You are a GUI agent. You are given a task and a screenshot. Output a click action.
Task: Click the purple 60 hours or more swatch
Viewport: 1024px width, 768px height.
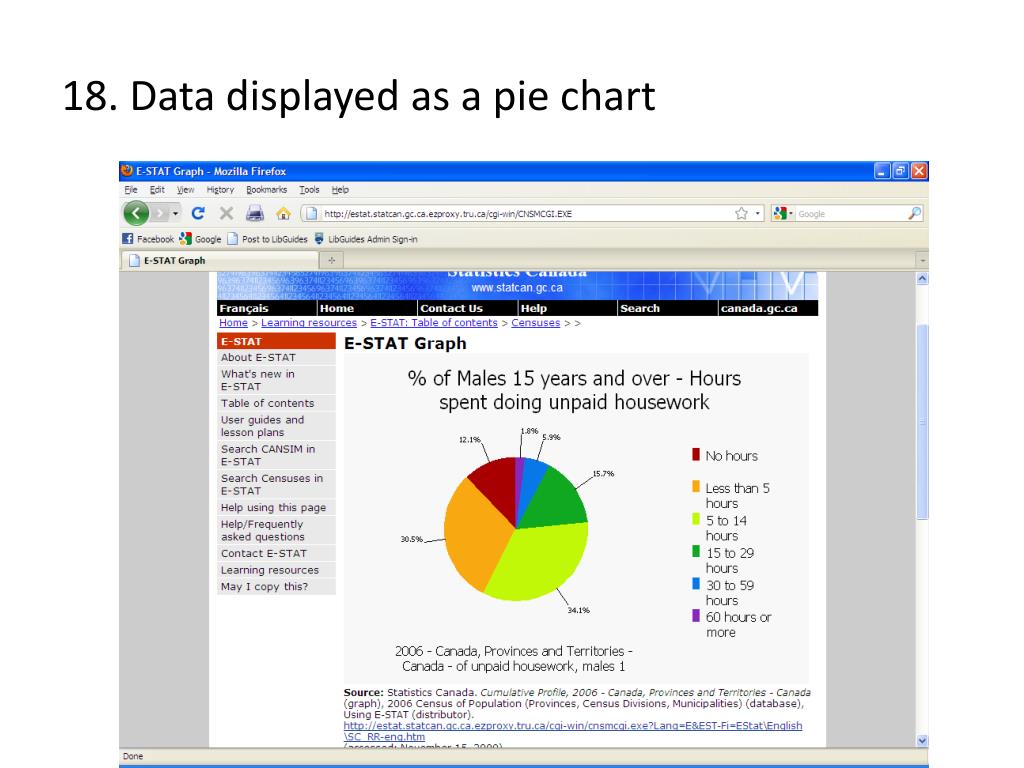[696, 616]
